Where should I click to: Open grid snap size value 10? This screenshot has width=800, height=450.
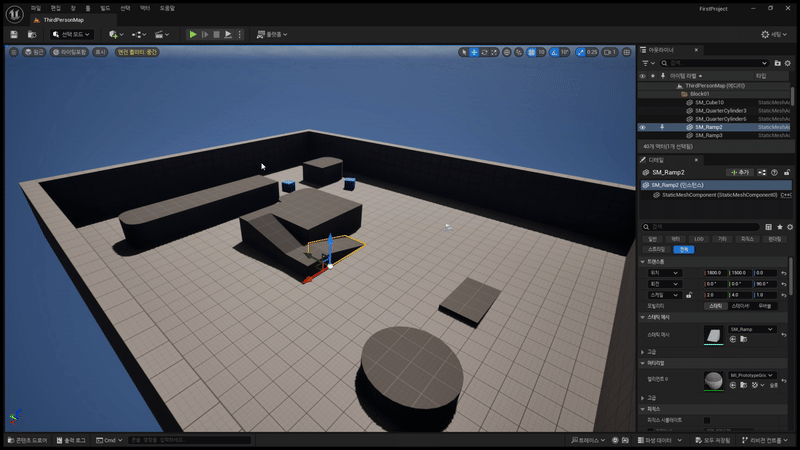pos(541,52)
